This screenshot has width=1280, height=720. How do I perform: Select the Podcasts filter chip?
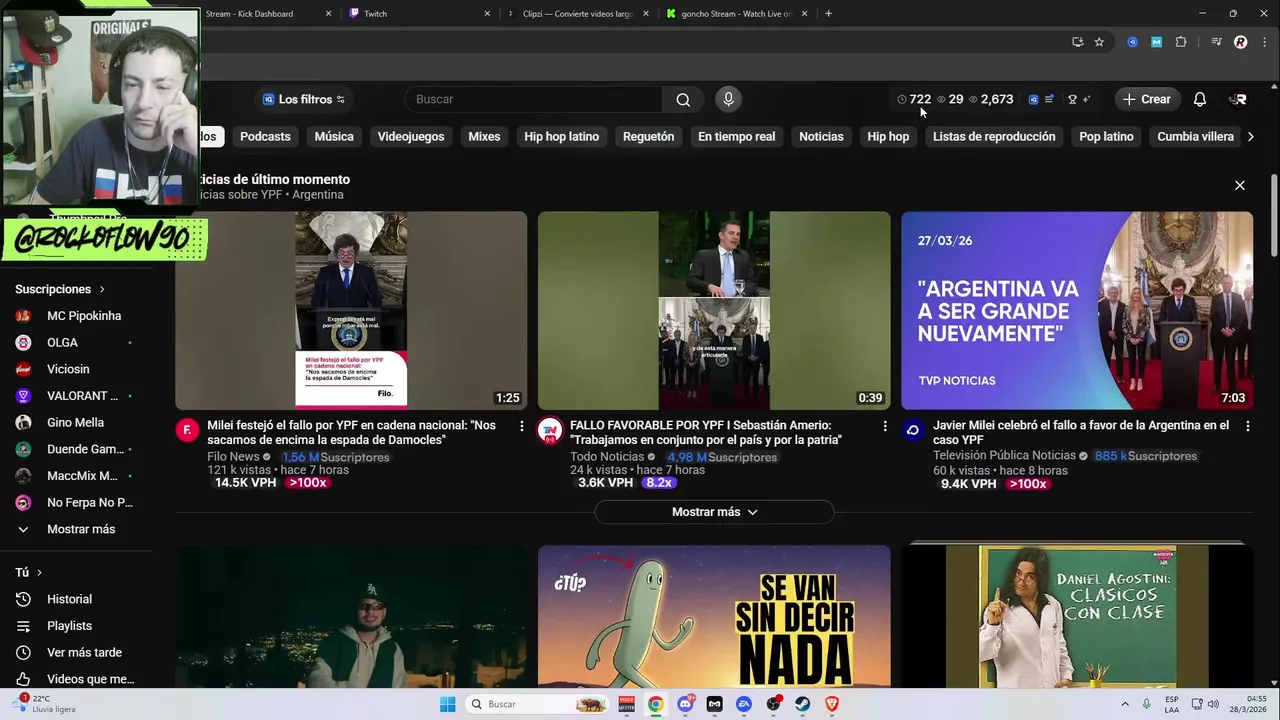(265, 136)
